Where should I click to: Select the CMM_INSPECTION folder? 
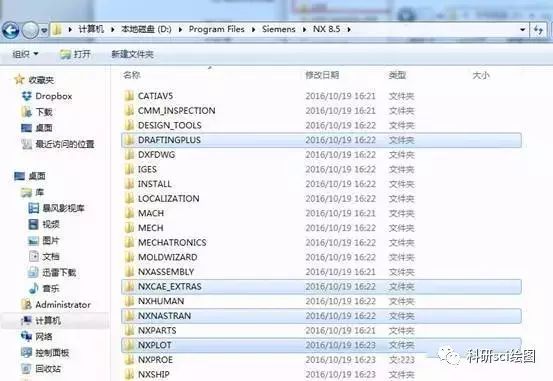pyautogui.click(x=176, y=111)
